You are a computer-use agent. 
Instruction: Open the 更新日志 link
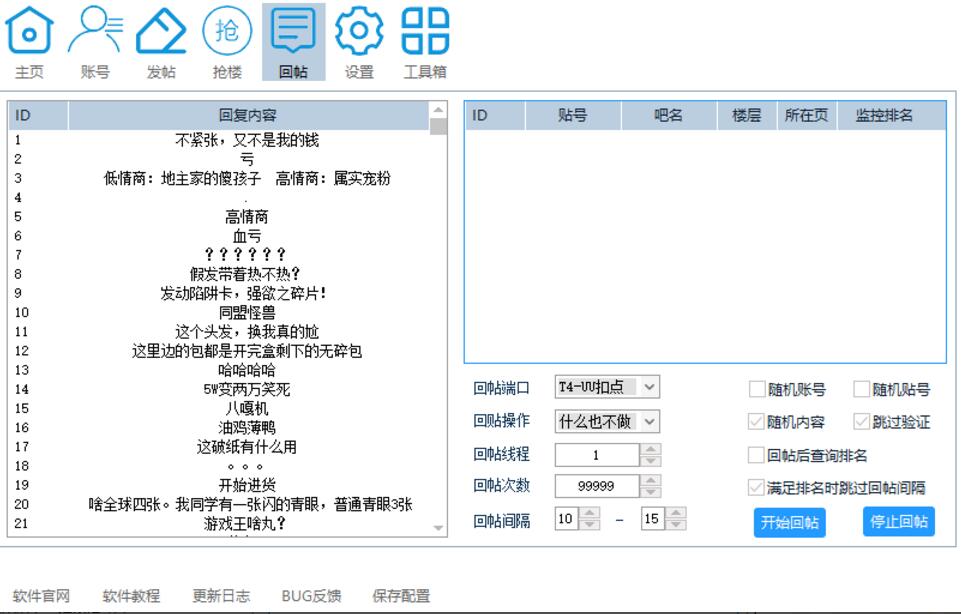pyautogui.click(x=221, y=596)
